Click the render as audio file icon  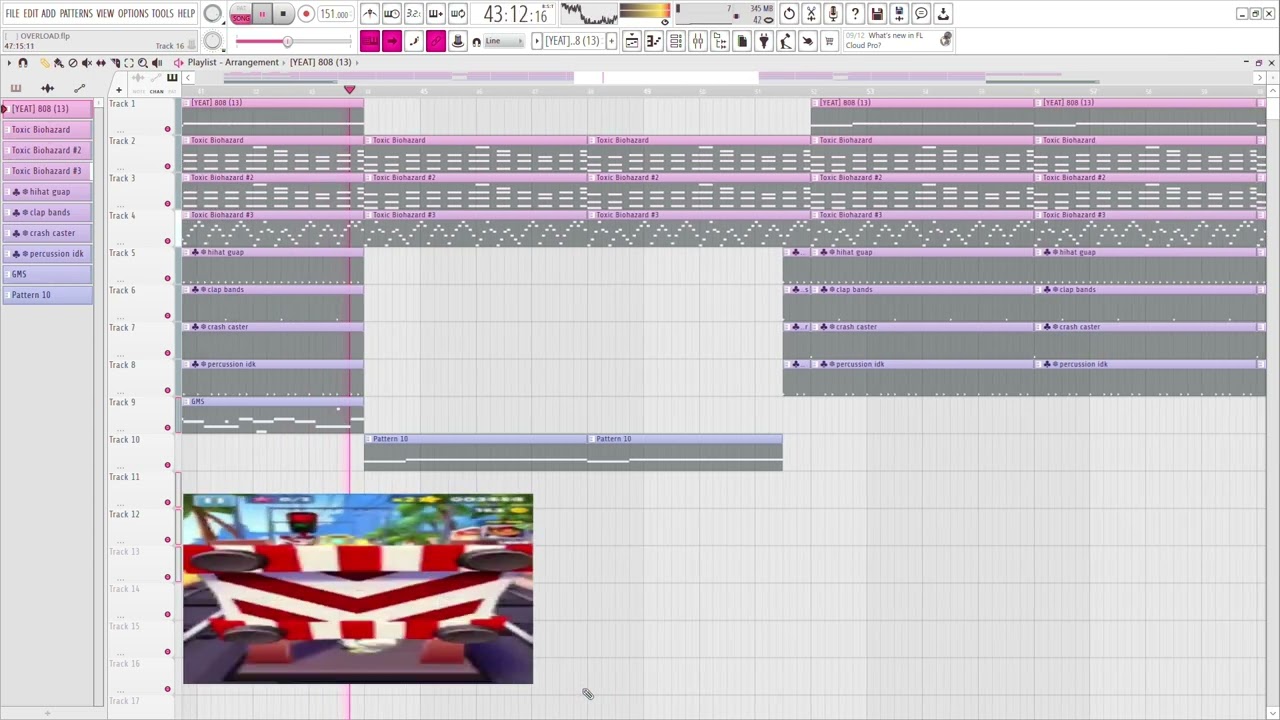[899, 14]
